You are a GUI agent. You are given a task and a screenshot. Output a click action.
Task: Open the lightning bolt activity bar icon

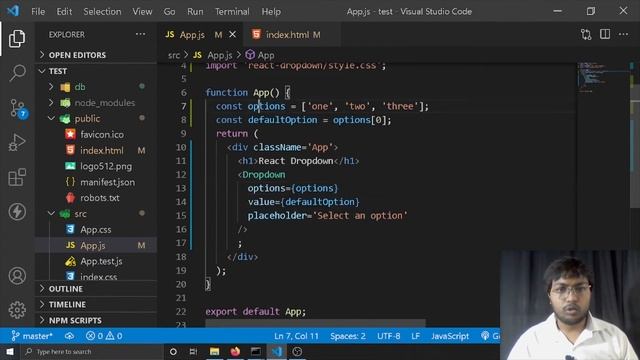17,211
